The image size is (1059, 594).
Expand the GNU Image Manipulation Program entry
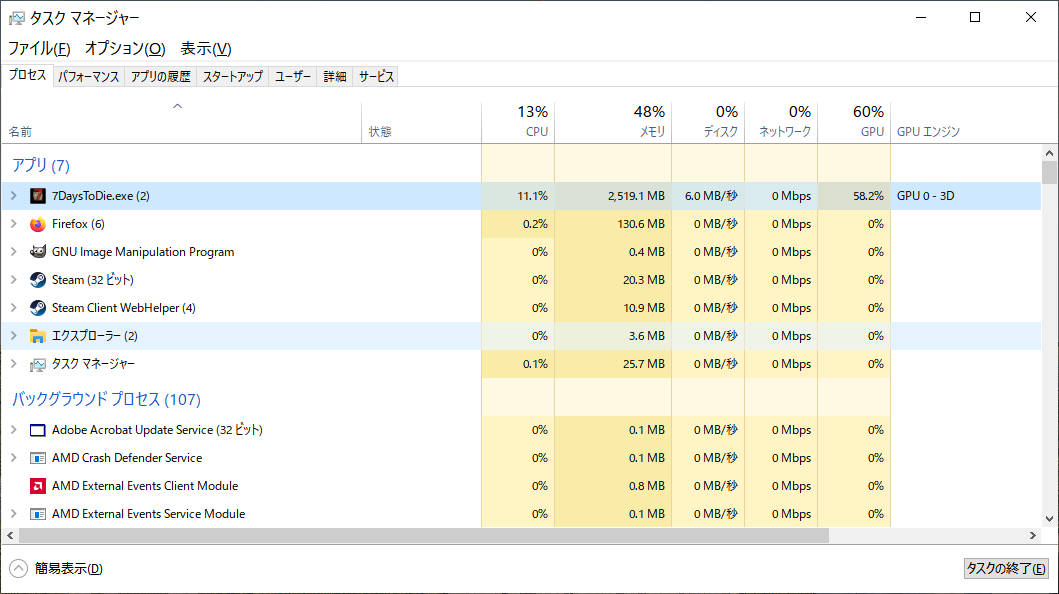(x=14, y=252)
